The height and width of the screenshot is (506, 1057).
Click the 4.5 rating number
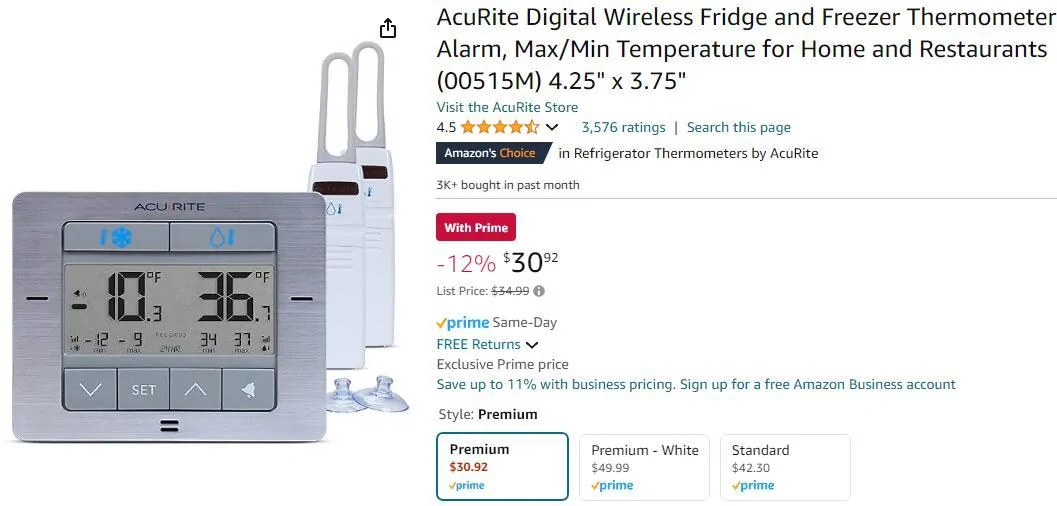pos(446,127)
